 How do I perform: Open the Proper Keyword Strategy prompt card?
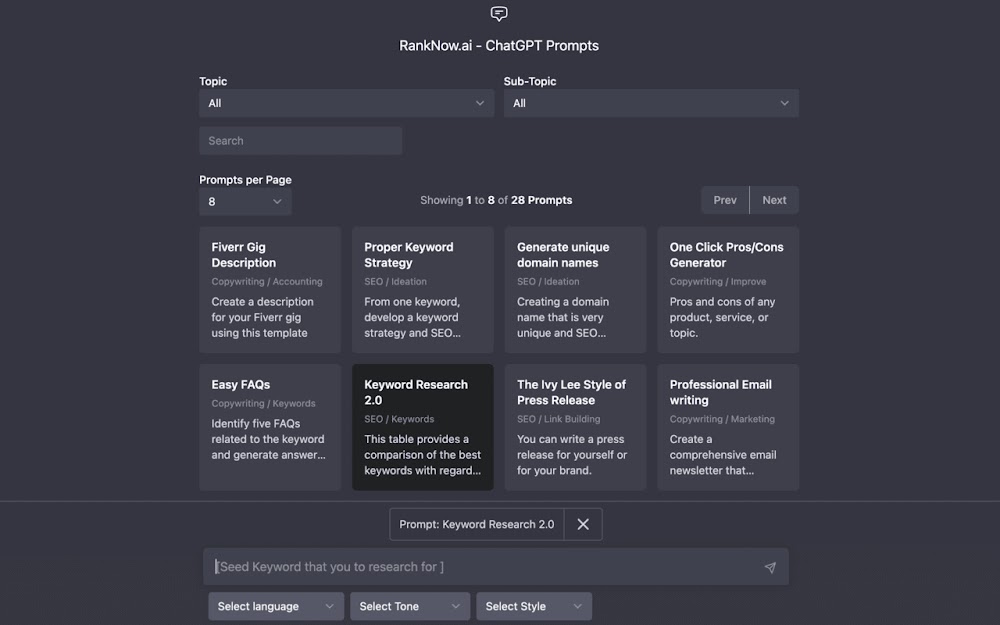coord(422,289)
